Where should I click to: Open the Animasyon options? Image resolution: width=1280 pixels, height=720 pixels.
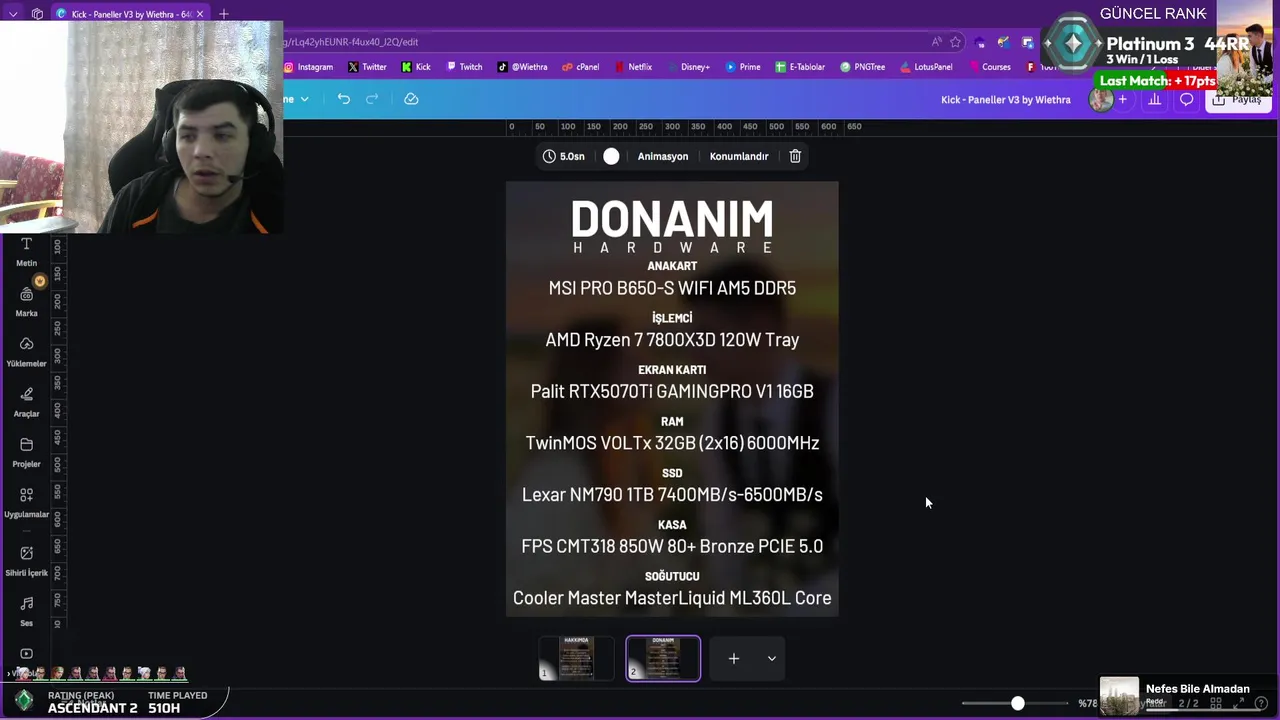pos(663,156)
